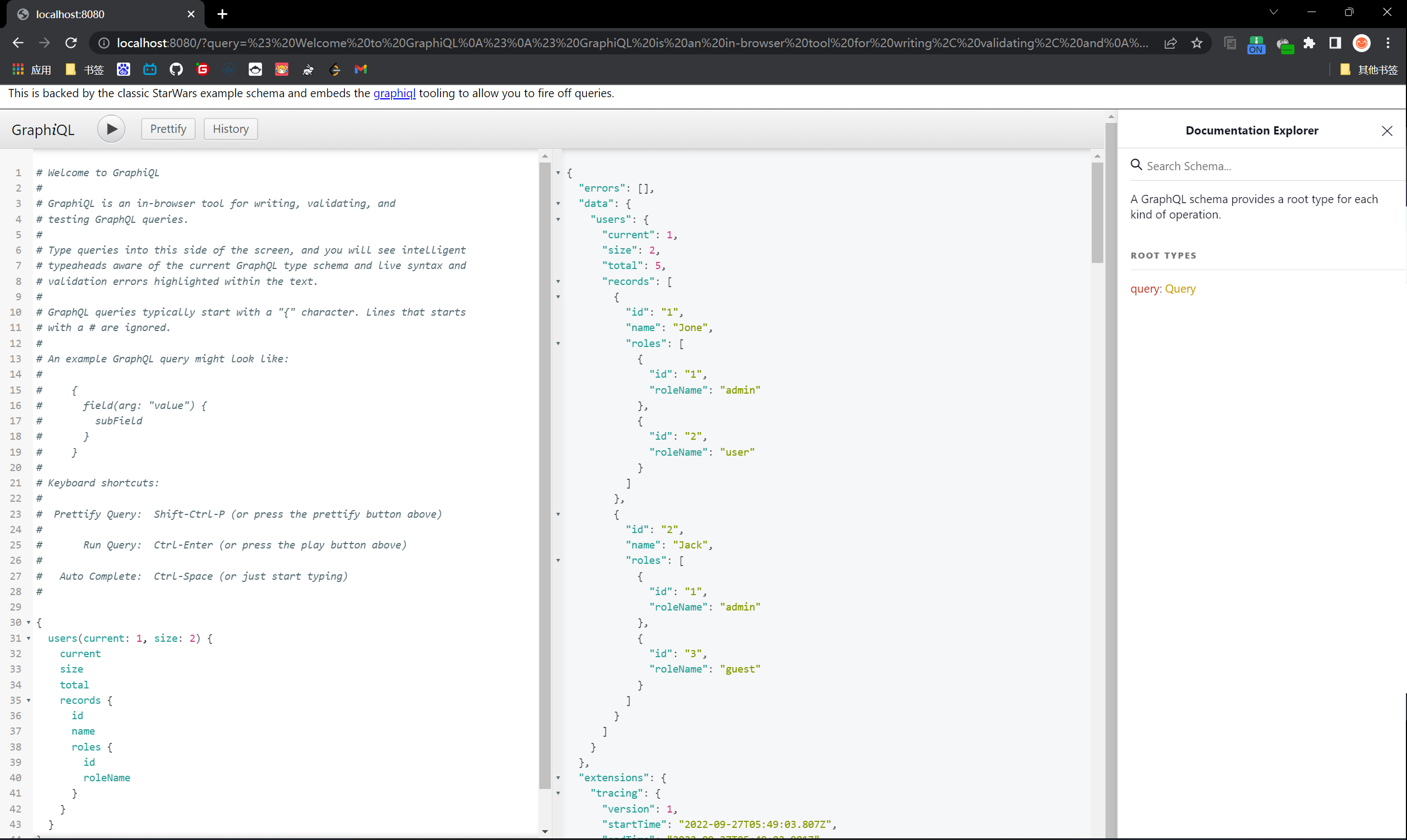Reload the page via refresh icon
The width and height of the screenshot is (1407, 840).
coord(71,43)
